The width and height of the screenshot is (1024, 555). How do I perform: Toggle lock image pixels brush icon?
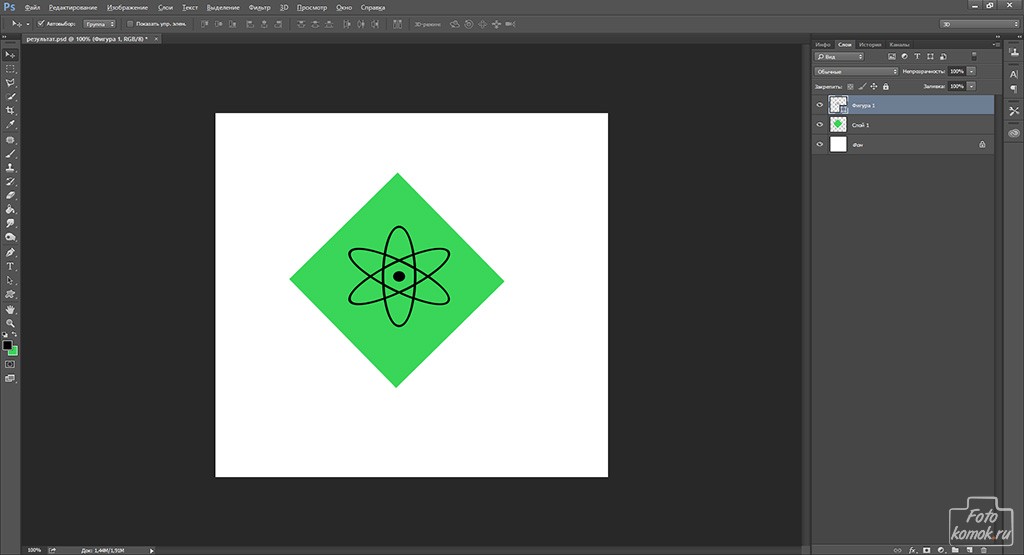(862, 86)
